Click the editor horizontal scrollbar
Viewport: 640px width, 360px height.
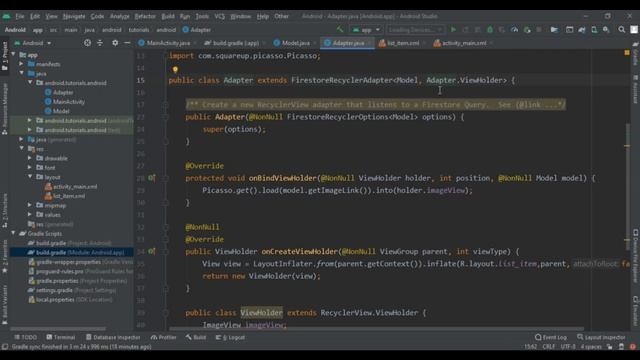[376, 328]
